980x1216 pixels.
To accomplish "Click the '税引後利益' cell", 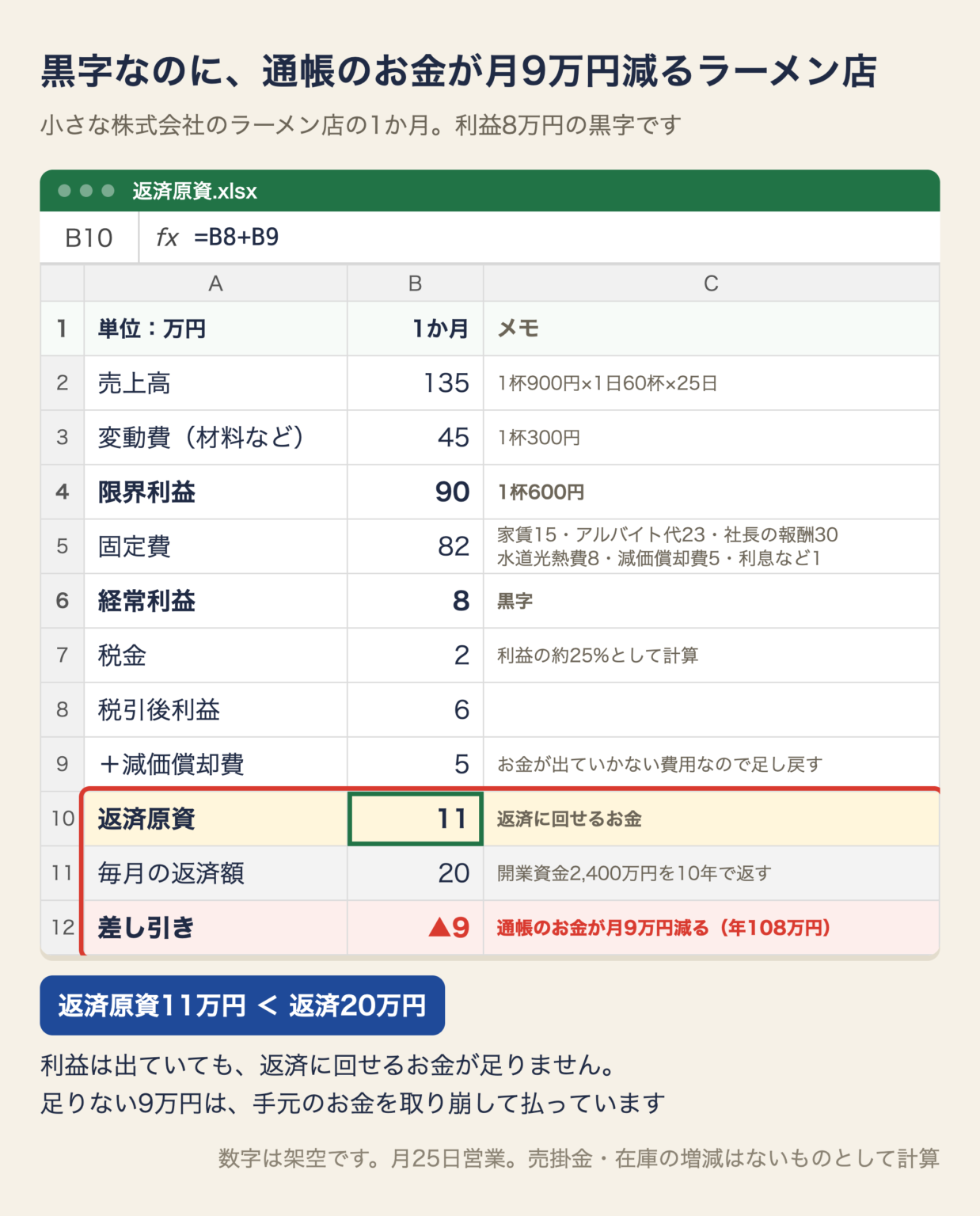I will [215, 709].
